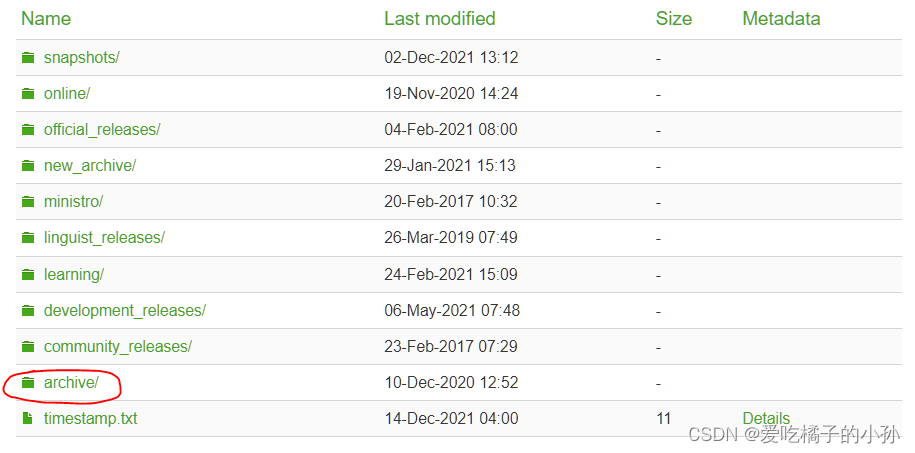The image size is (915, 453).
Task: Click the folder icon next to online/
Action: click(x=28, y=93)
